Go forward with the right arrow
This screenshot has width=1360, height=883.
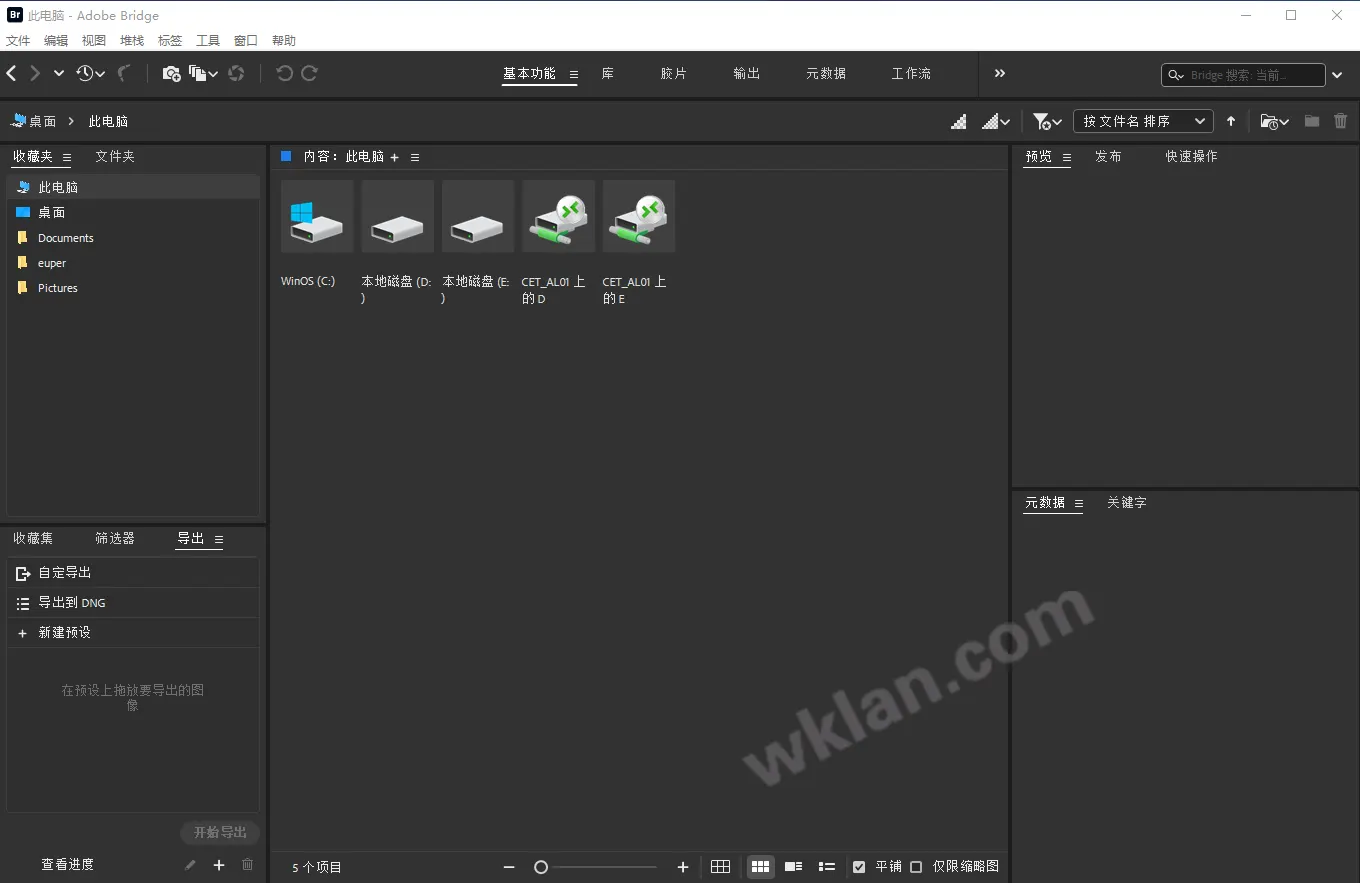pyautogui.click(x=35, y=73)
